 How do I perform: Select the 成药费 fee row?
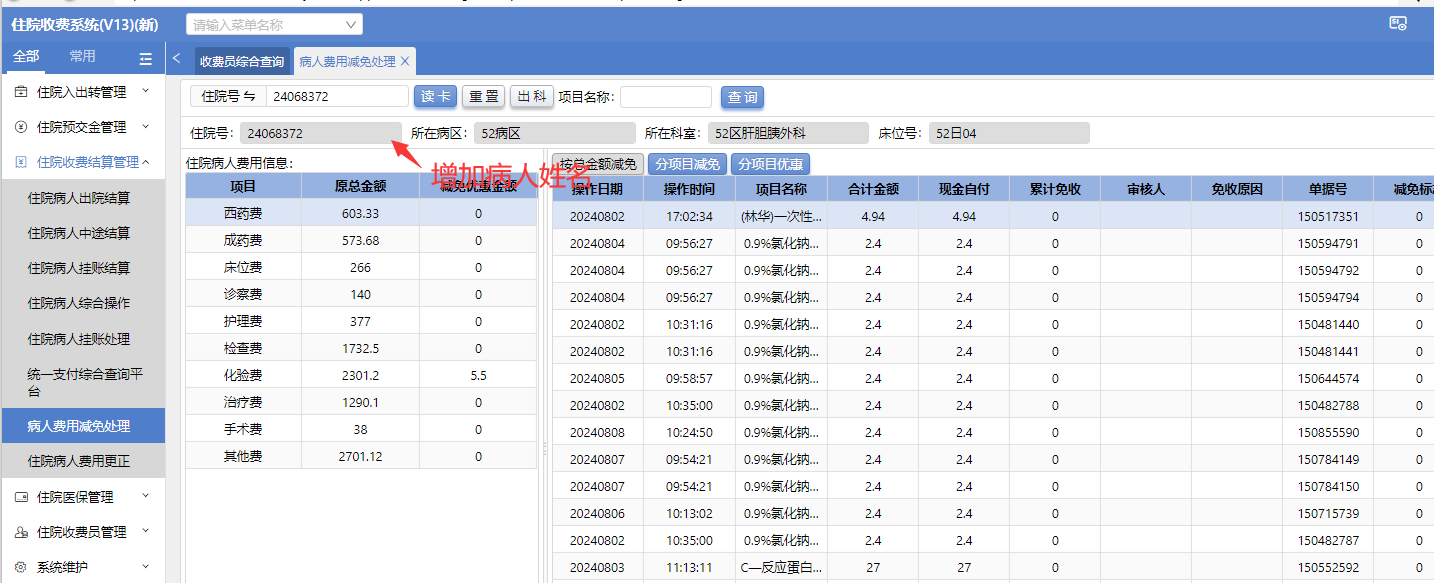pos(361,240)
